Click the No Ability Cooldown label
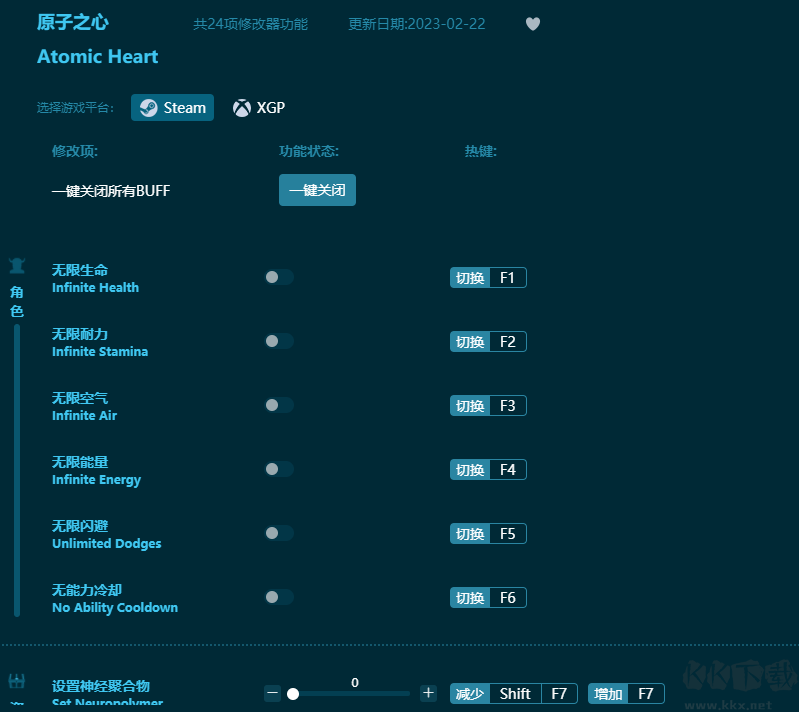This screenshot has height=712, width=799. point(115,608)
